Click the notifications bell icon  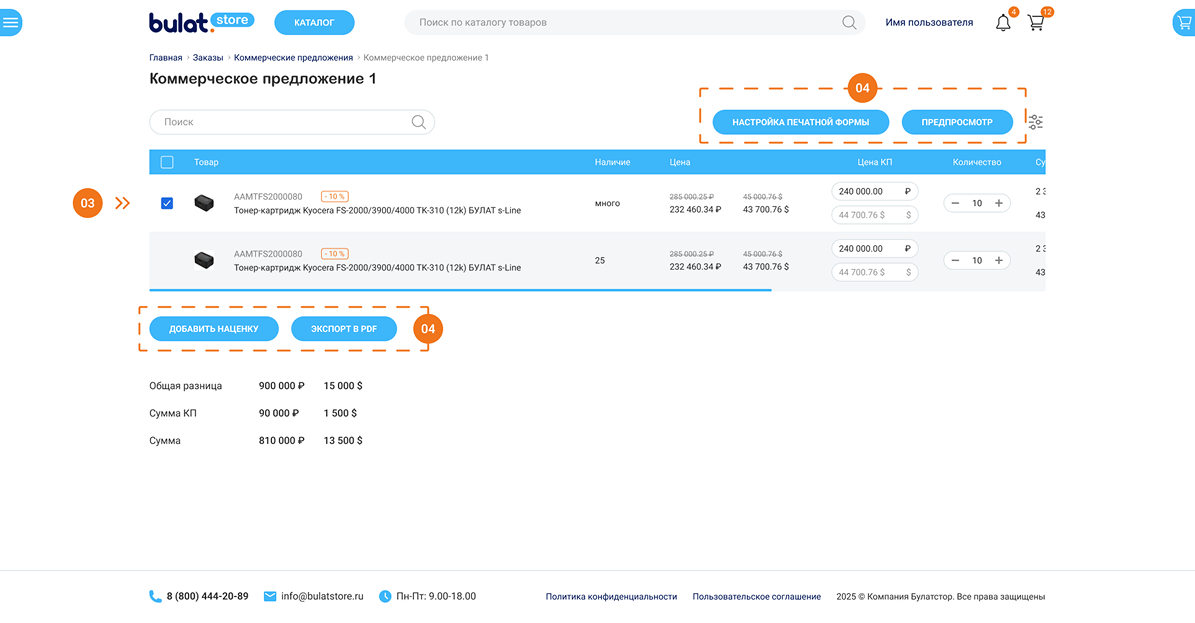click(x=1003, y=22)
